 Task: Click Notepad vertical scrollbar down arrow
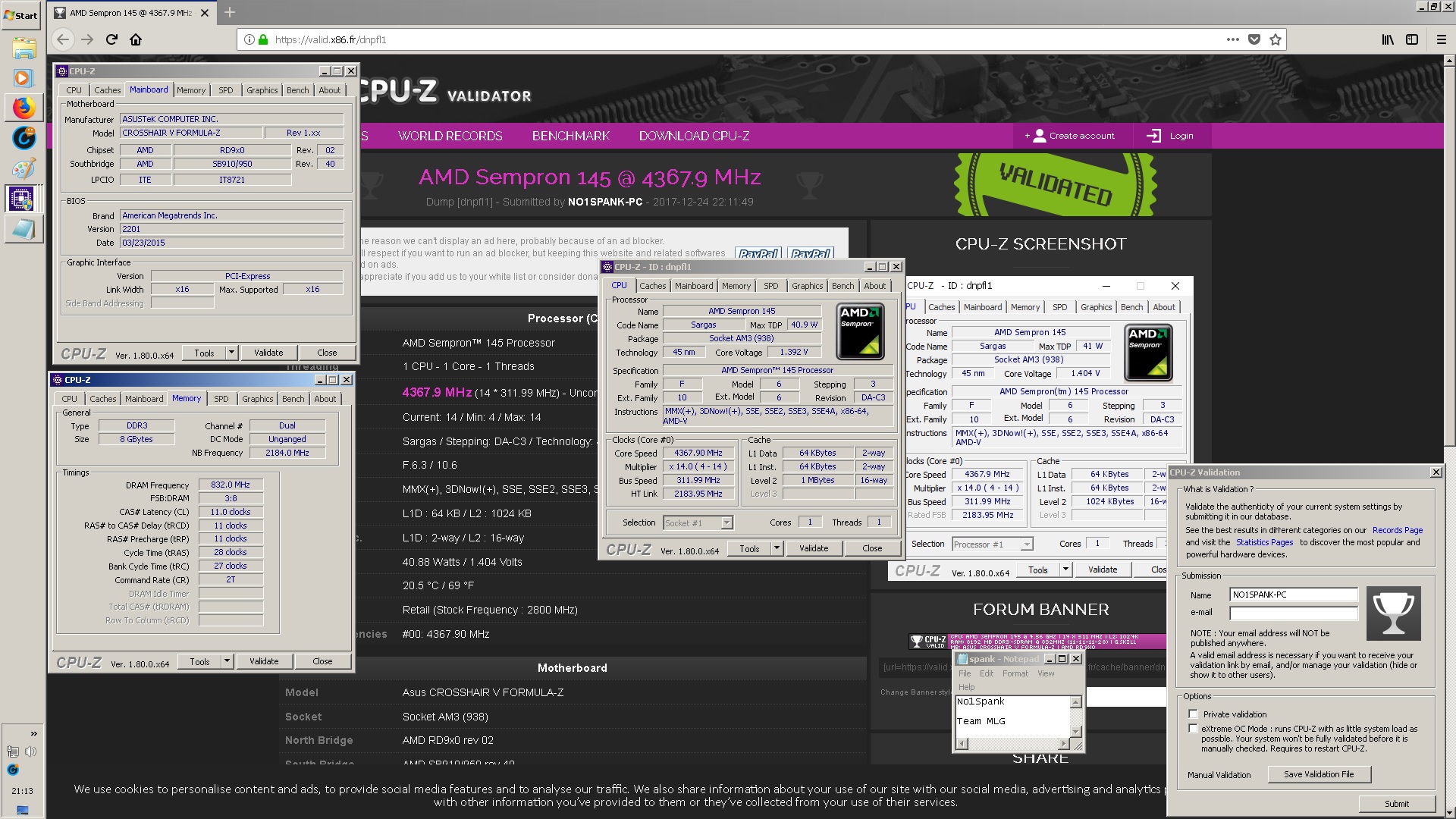1075,731
